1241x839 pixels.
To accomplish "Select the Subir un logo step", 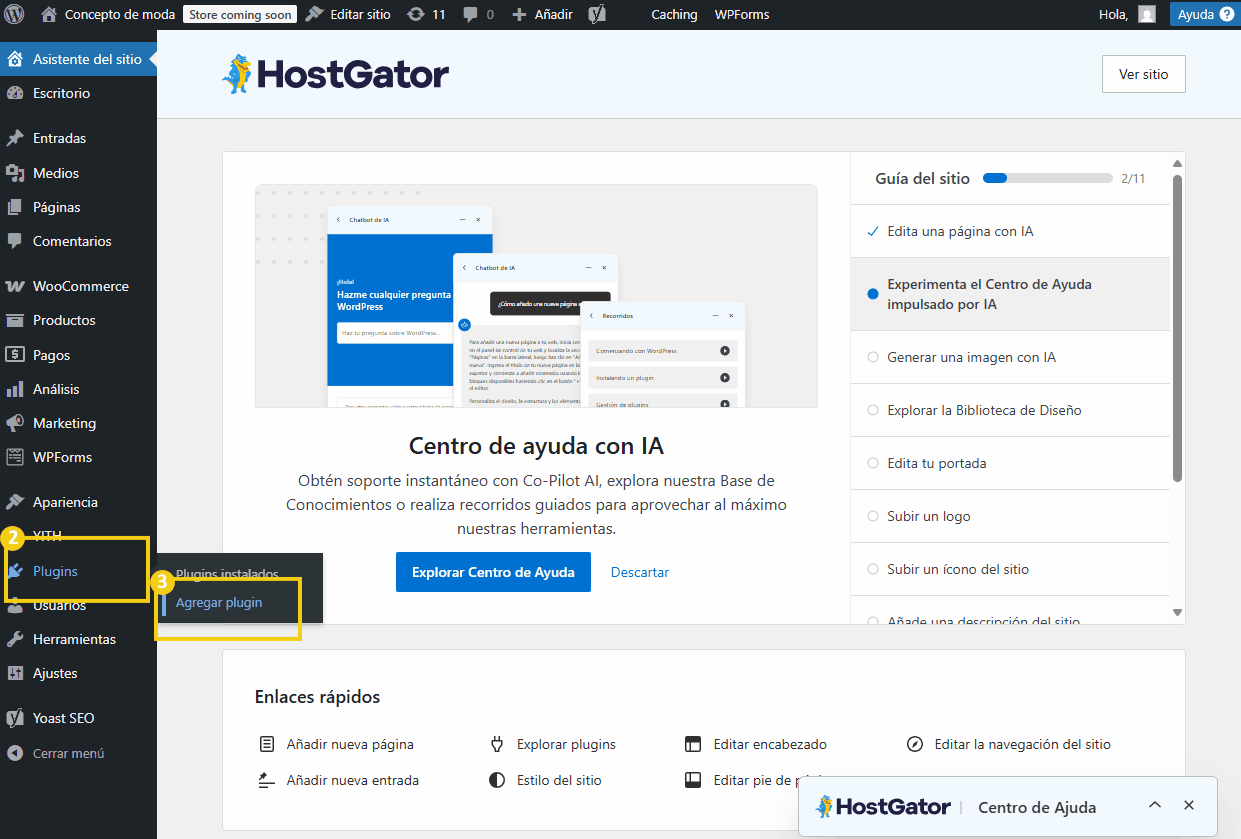I will tap(1010, 516).
